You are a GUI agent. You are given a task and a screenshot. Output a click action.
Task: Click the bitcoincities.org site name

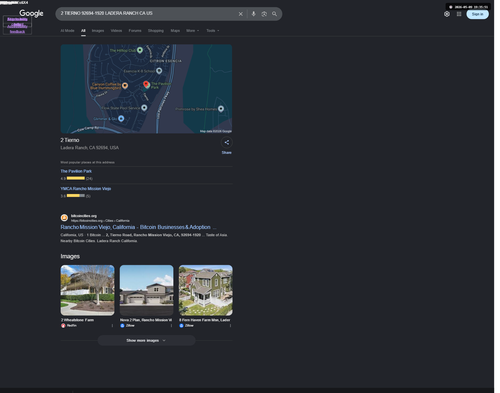pos(84,216)
